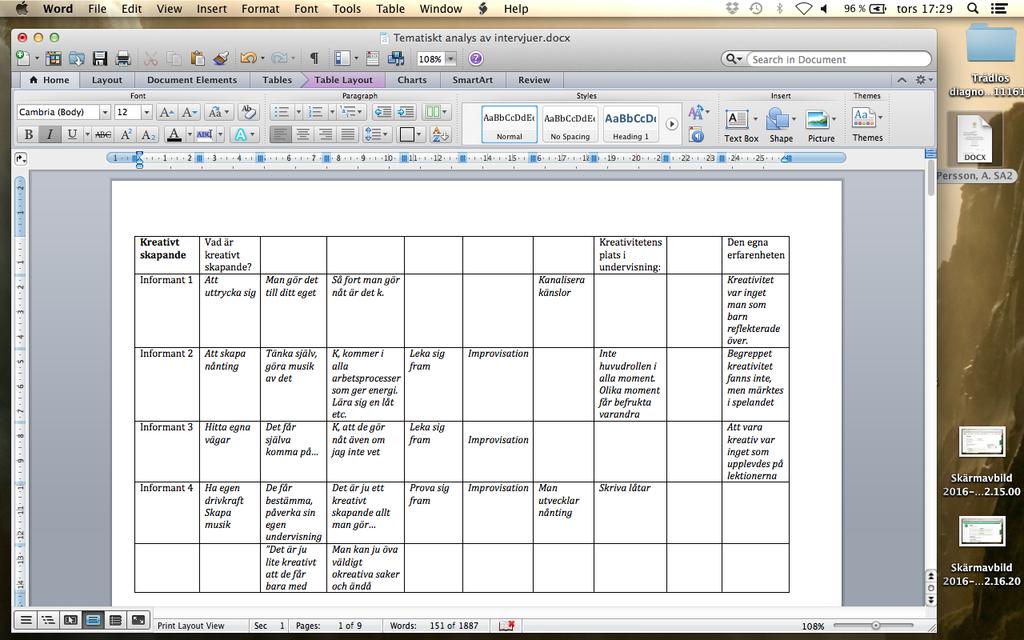Apply the No Spacing style
1024x640 pixels.
coord(569,124)
